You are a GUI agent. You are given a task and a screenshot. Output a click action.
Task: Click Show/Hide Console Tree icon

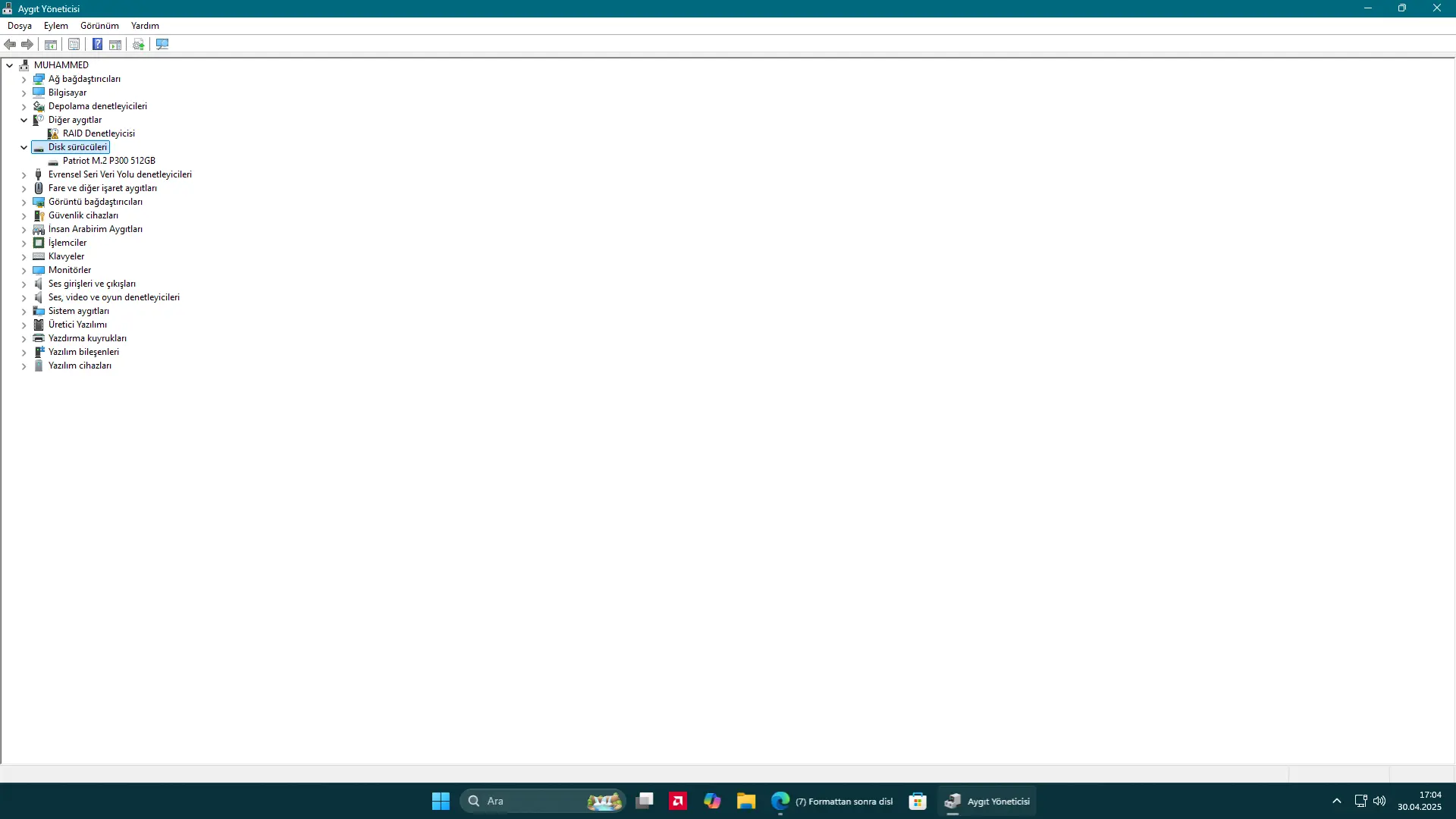pos(51,44)
